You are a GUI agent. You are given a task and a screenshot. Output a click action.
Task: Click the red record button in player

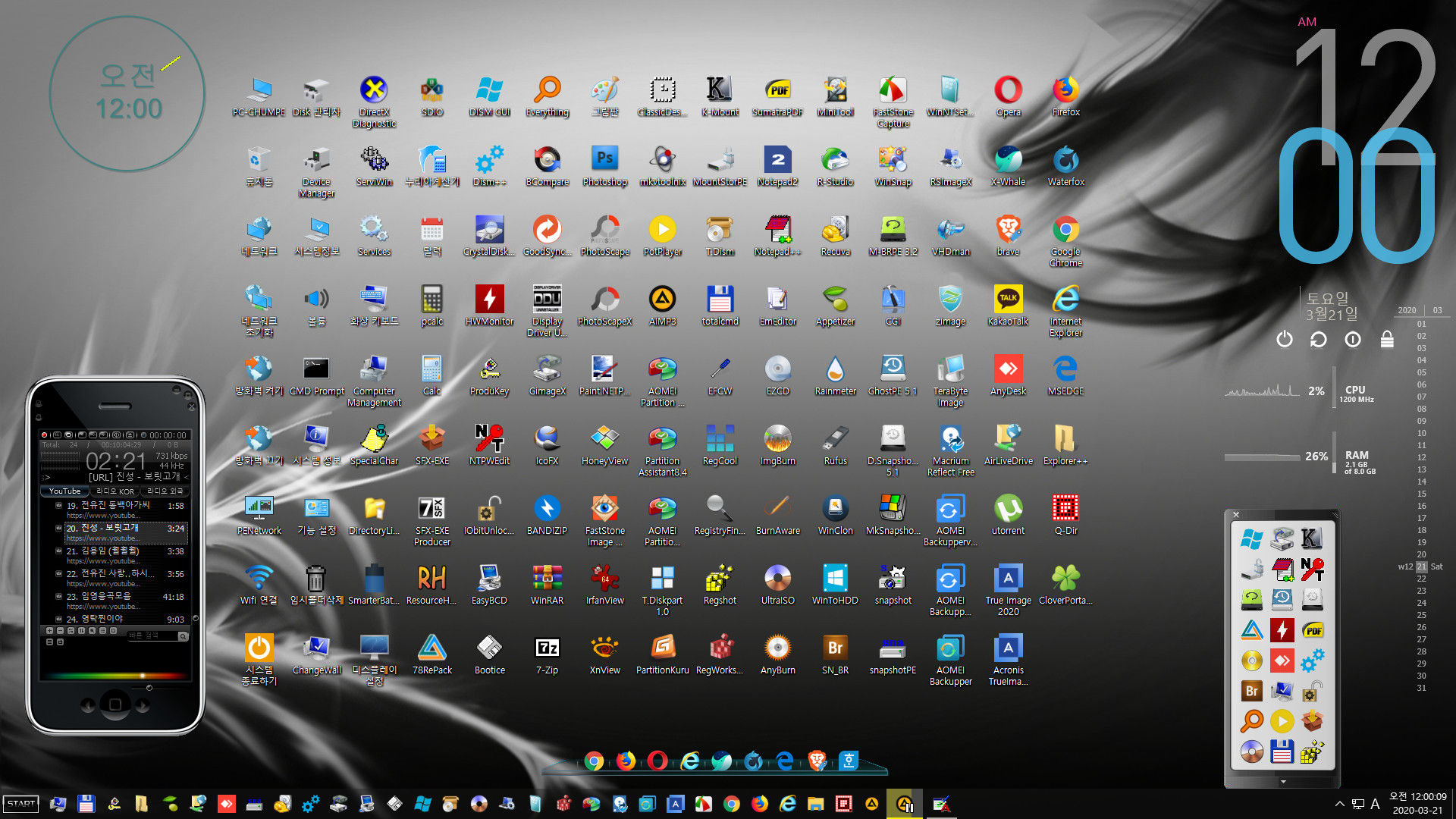45,435
